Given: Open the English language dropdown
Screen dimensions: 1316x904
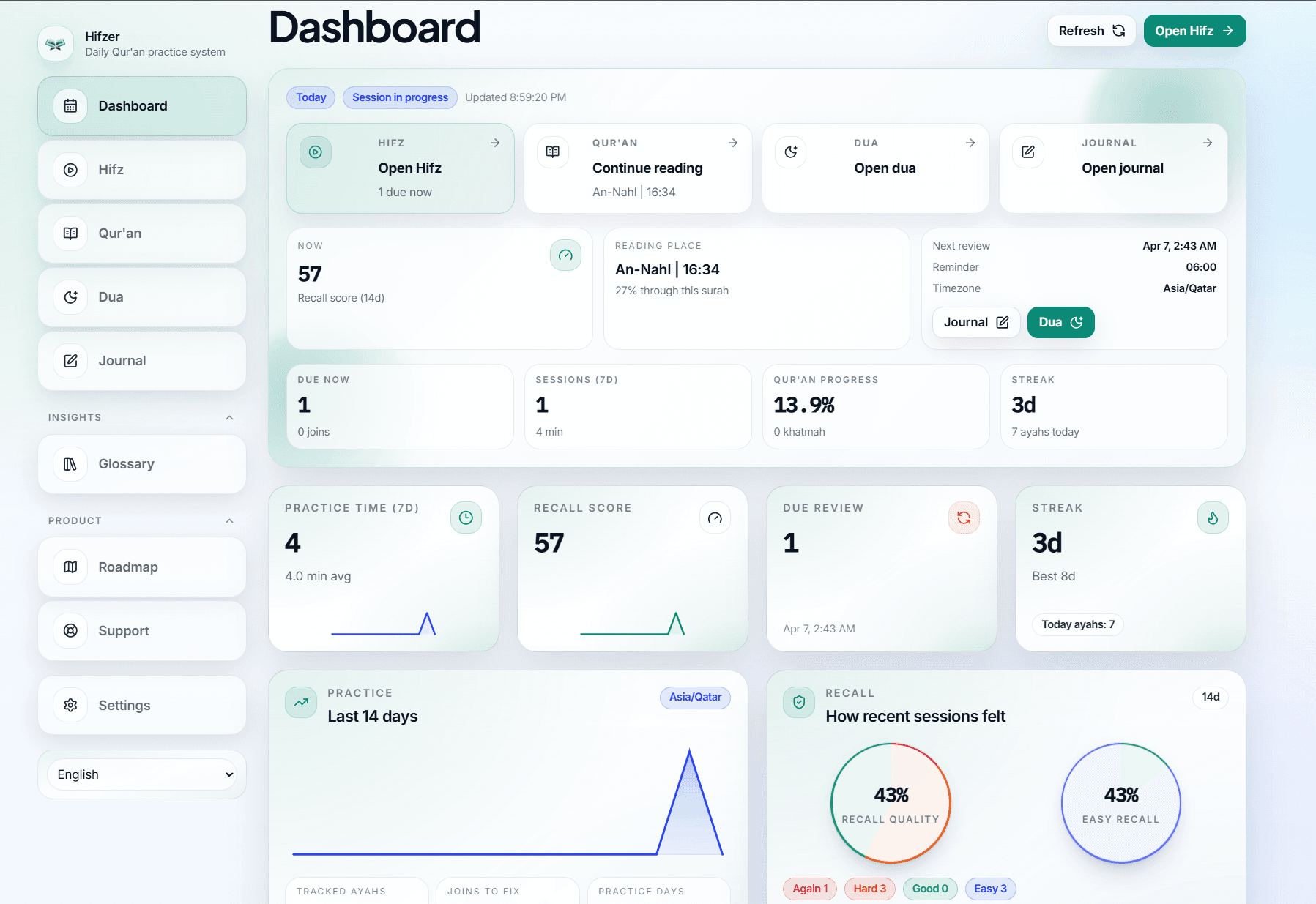Looking at the screenshot, I should (x=141, y=774).
